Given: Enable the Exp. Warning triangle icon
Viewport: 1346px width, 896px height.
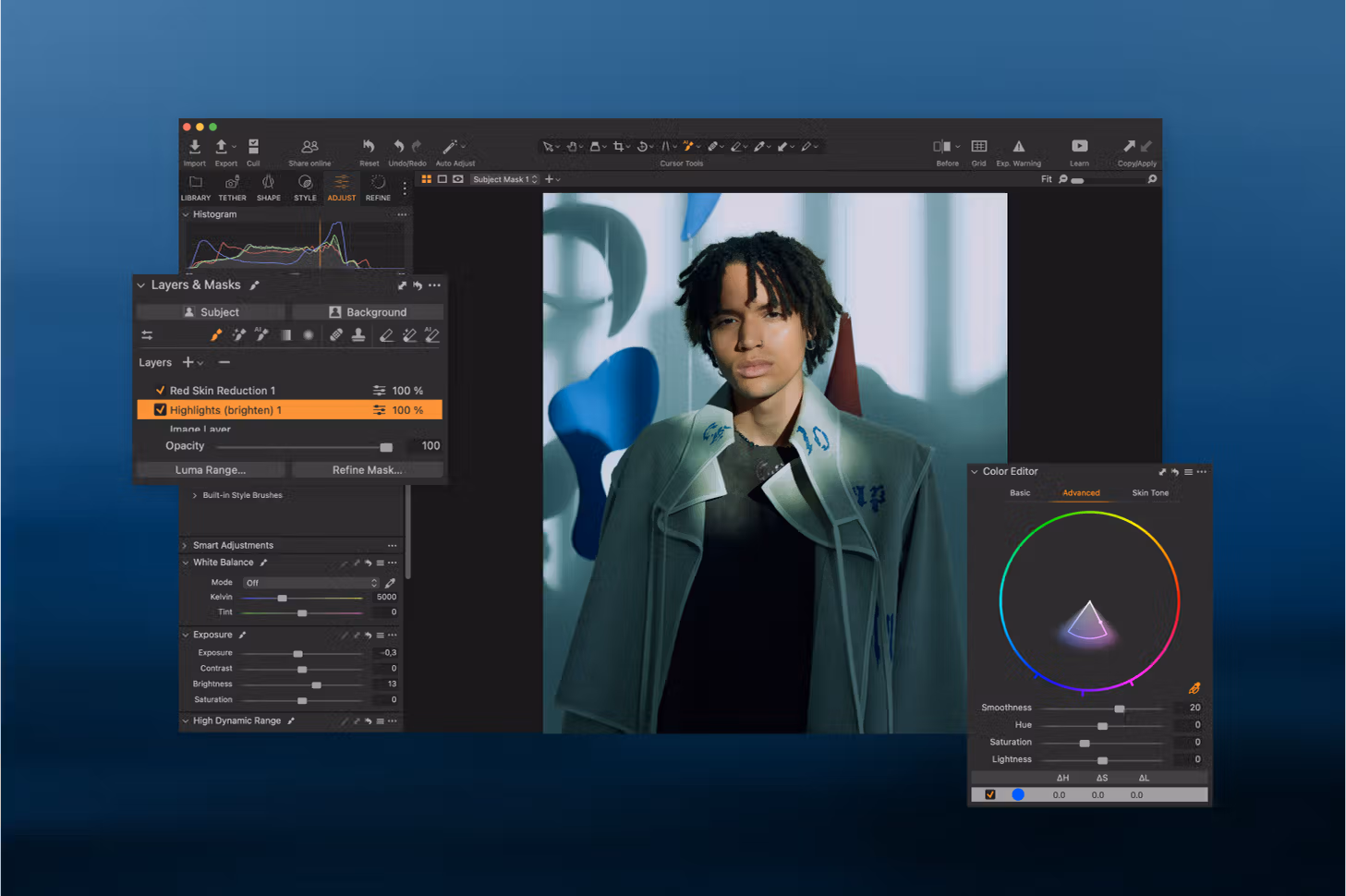Looking at the screenshot, I should (x=1018, y=147).
